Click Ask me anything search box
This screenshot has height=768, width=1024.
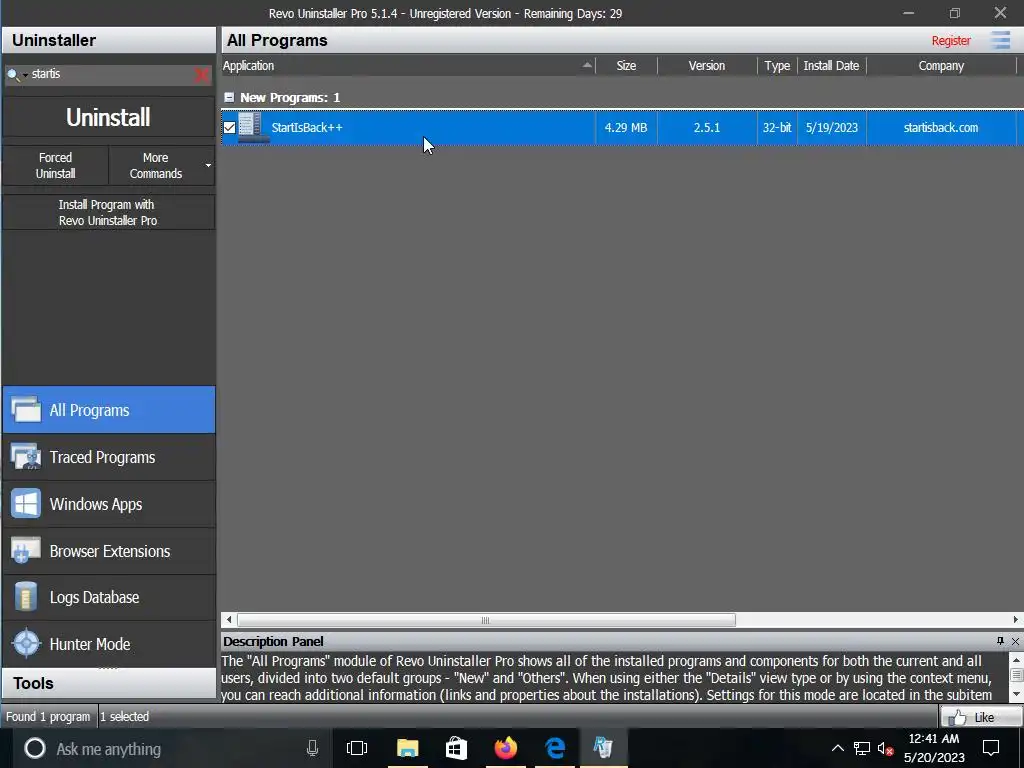pos(173,748)
